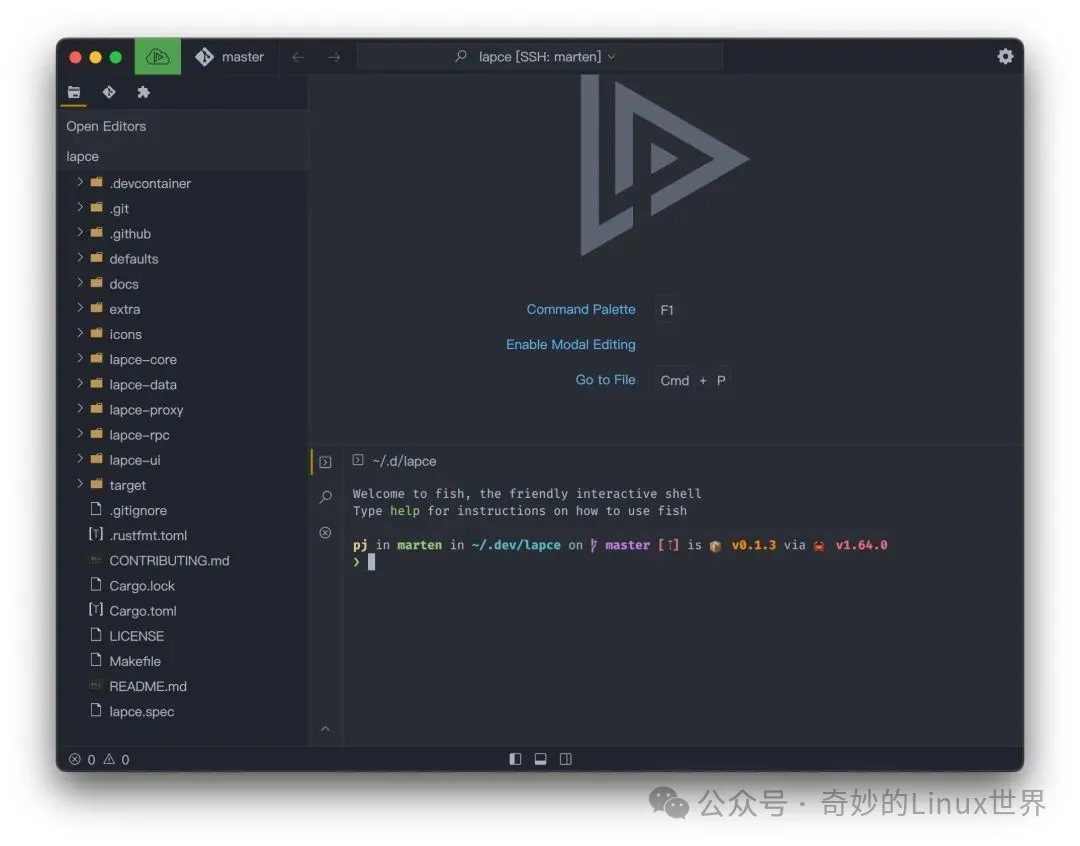Click the Command Palette link
This screenshot has height=846, width=1080.
[580, 309]
